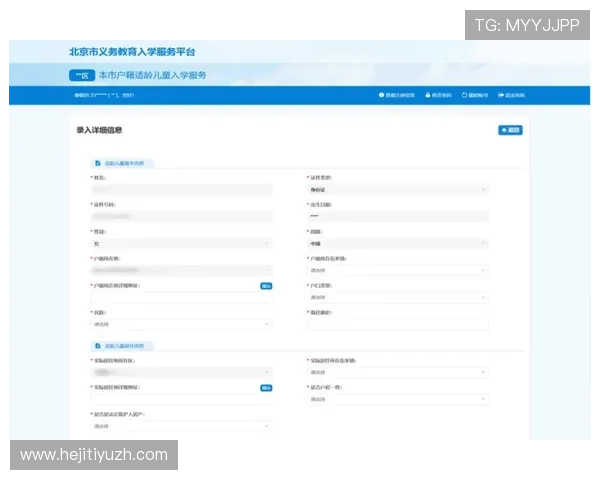The image size is (600, 480).
Task: Click the 实际居住地详细地址 address input
Action: point(181,399)
